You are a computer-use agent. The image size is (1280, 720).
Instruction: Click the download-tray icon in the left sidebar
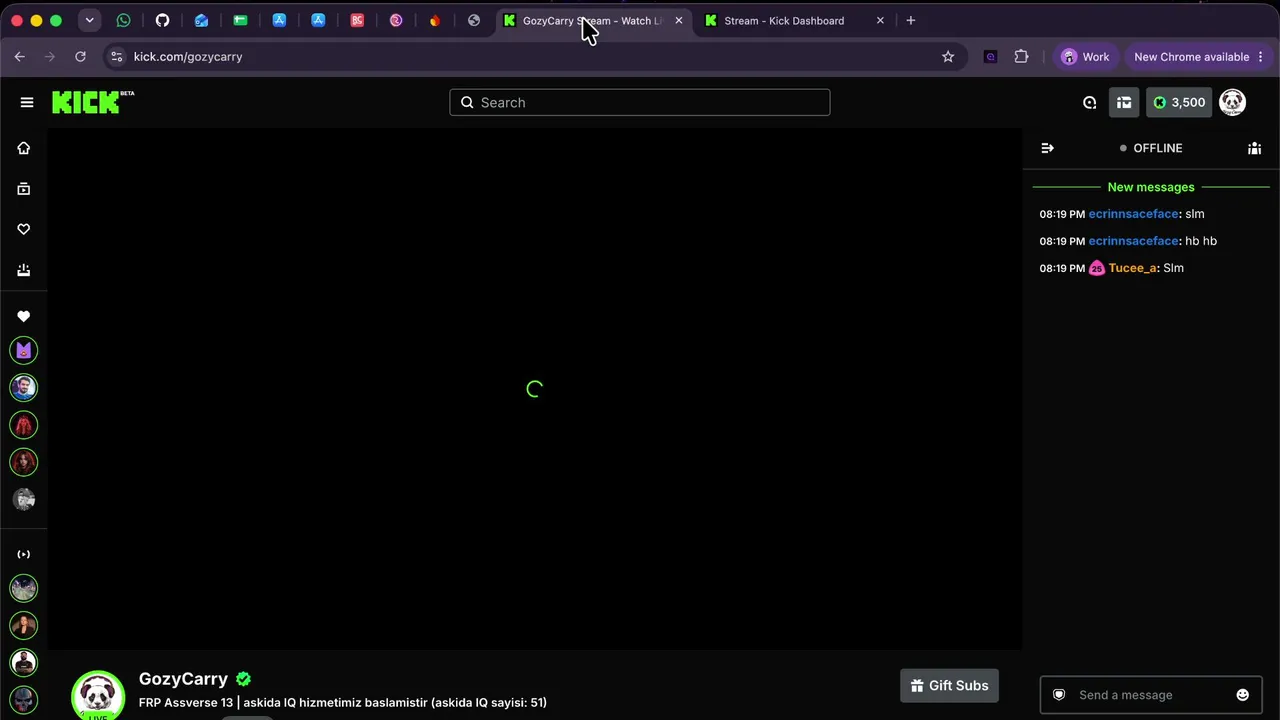pyautogui.click(x=24, y=270)
